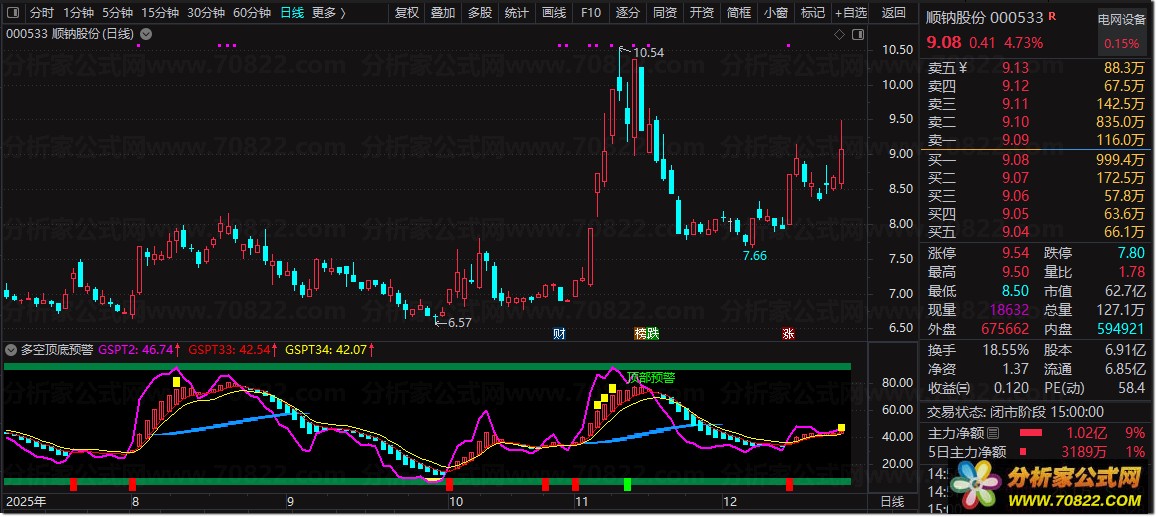This screenshot has height=517, width=1158.
Task: Toggle 复权 price adjustment
Action: (x=407, y=13)
